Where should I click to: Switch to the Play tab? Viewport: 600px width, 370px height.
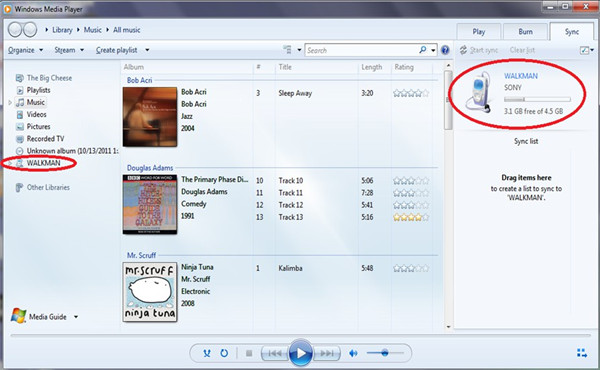tap(478, 32)
